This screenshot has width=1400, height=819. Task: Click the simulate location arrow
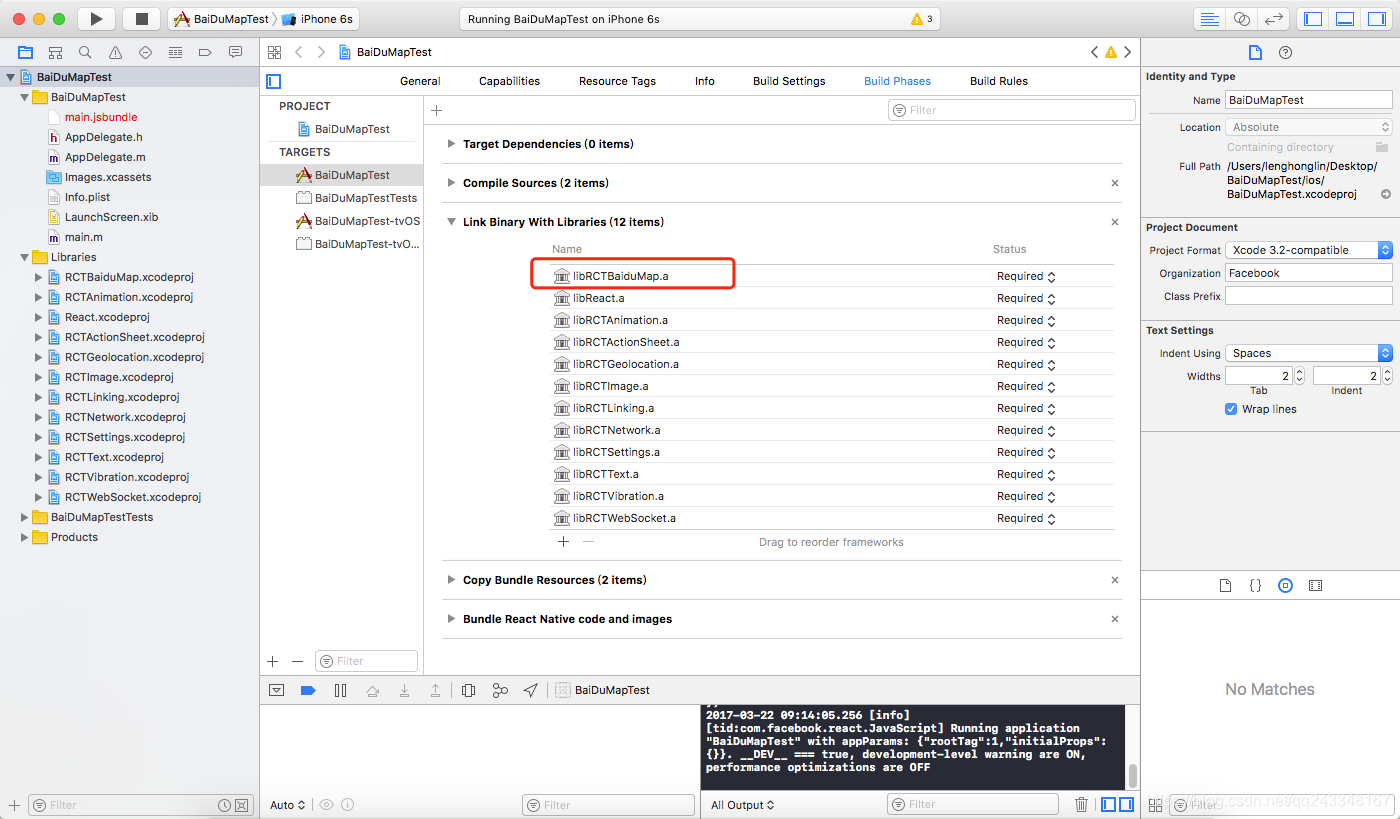pos(531,690)
